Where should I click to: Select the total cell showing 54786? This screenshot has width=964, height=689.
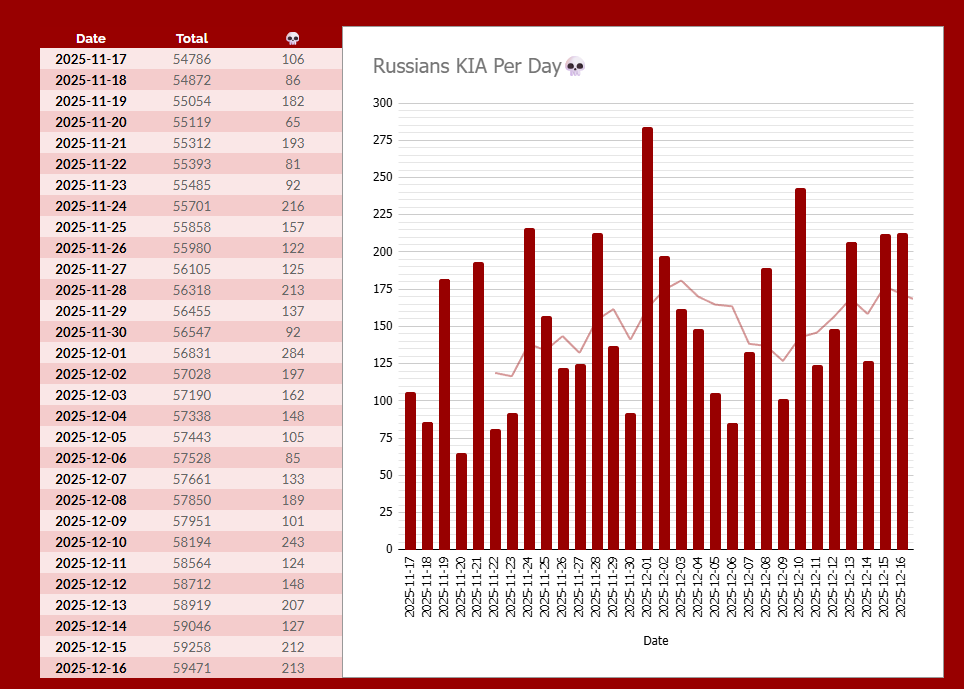tap(192, 59)
